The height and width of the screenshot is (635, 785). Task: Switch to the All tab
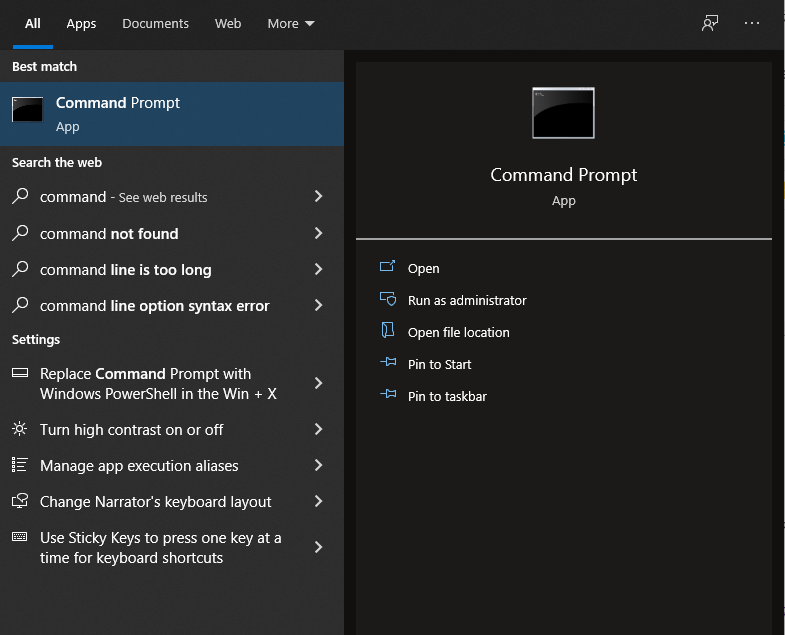coord(33,24)
